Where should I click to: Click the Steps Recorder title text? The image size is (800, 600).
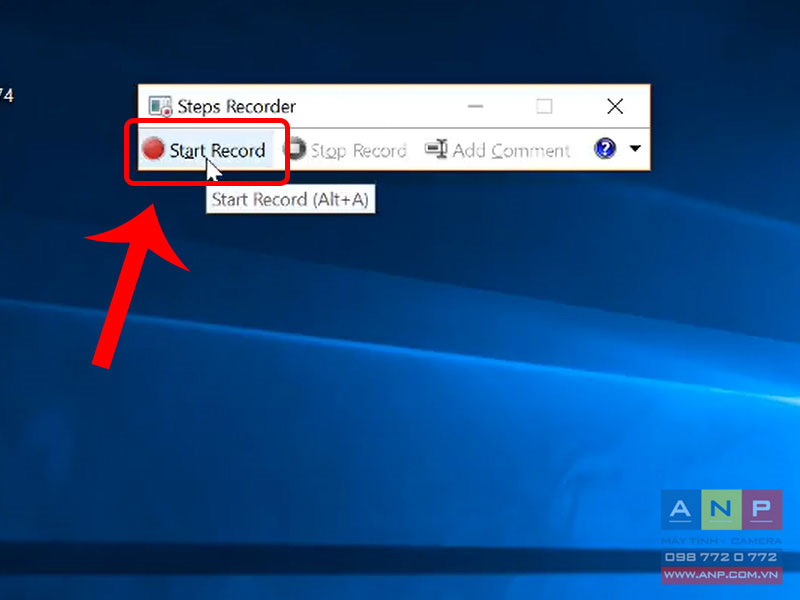click(237, 107)
